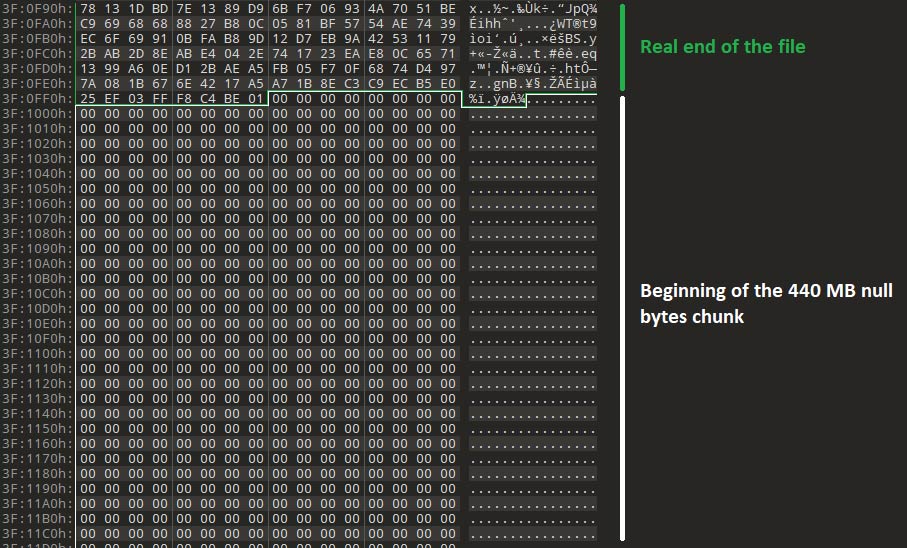907x548 pixels.
Task: Select ASCII text in row 3F:0F90h
Action: [x=532, y=8]
